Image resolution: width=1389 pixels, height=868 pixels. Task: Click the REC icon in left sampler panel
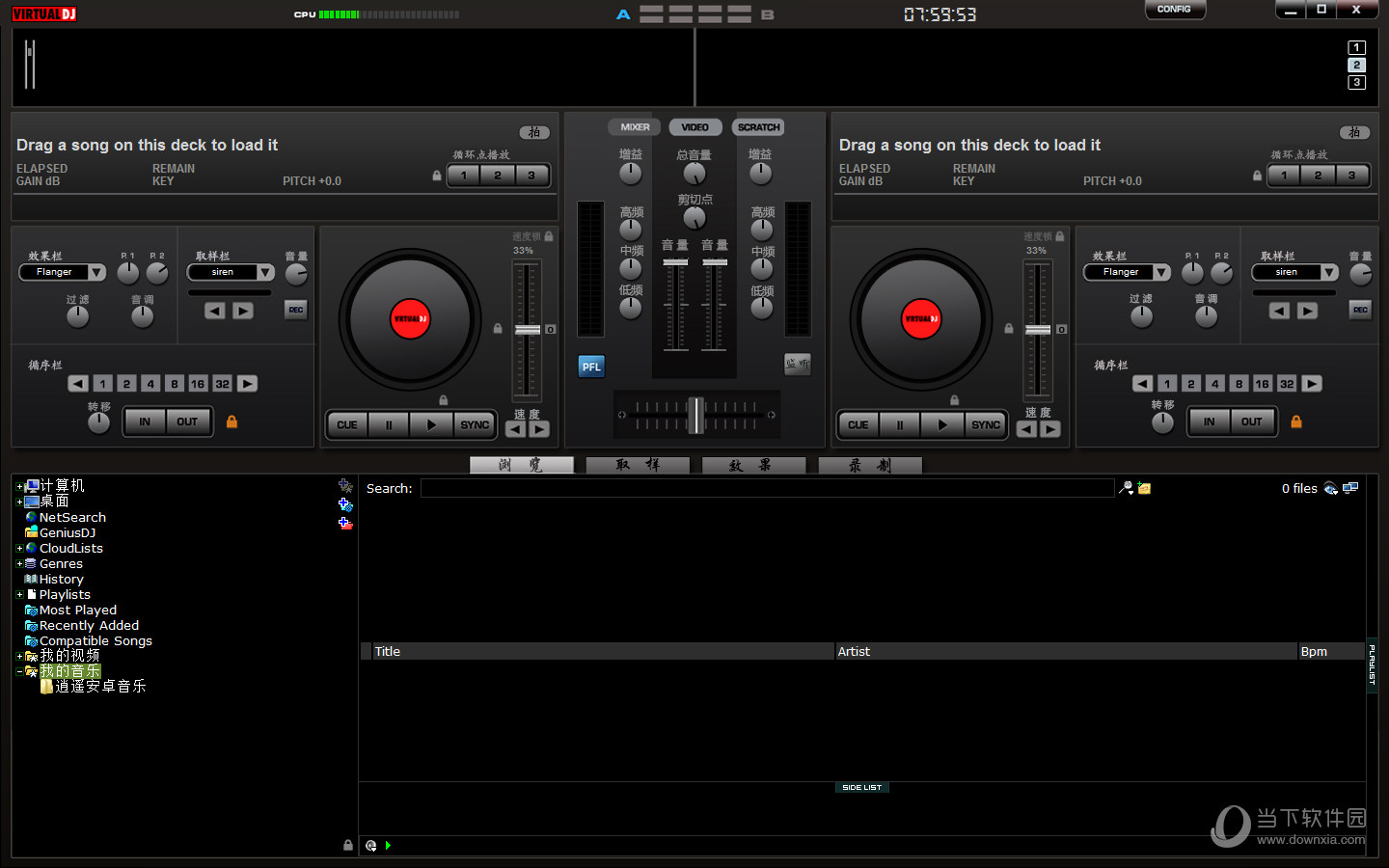click(295, 310)
